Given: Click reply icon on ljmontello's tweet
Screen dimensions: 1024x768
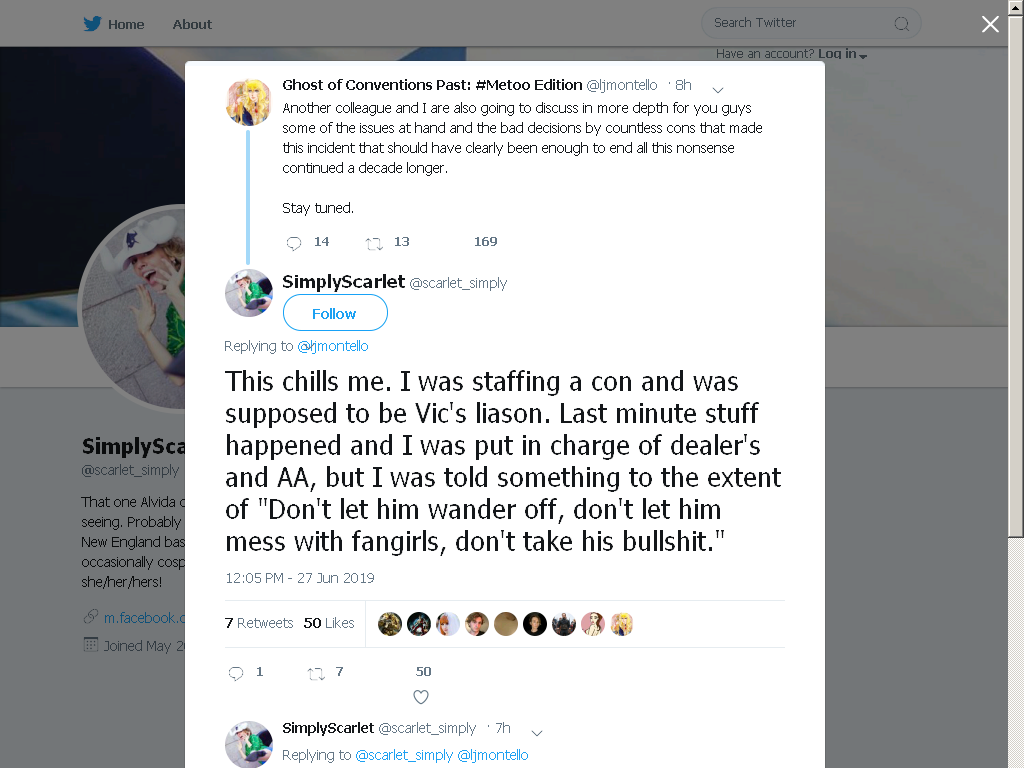Looking at the screenshot, I should [294, 244].
